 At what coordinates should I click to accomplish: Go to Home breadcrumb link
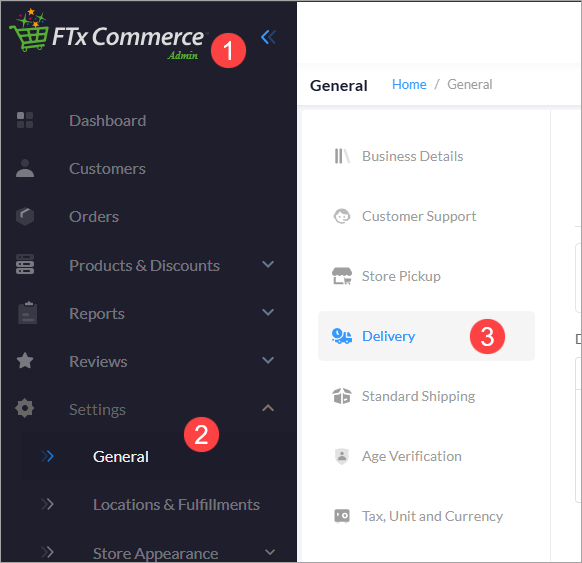[409, 85]
